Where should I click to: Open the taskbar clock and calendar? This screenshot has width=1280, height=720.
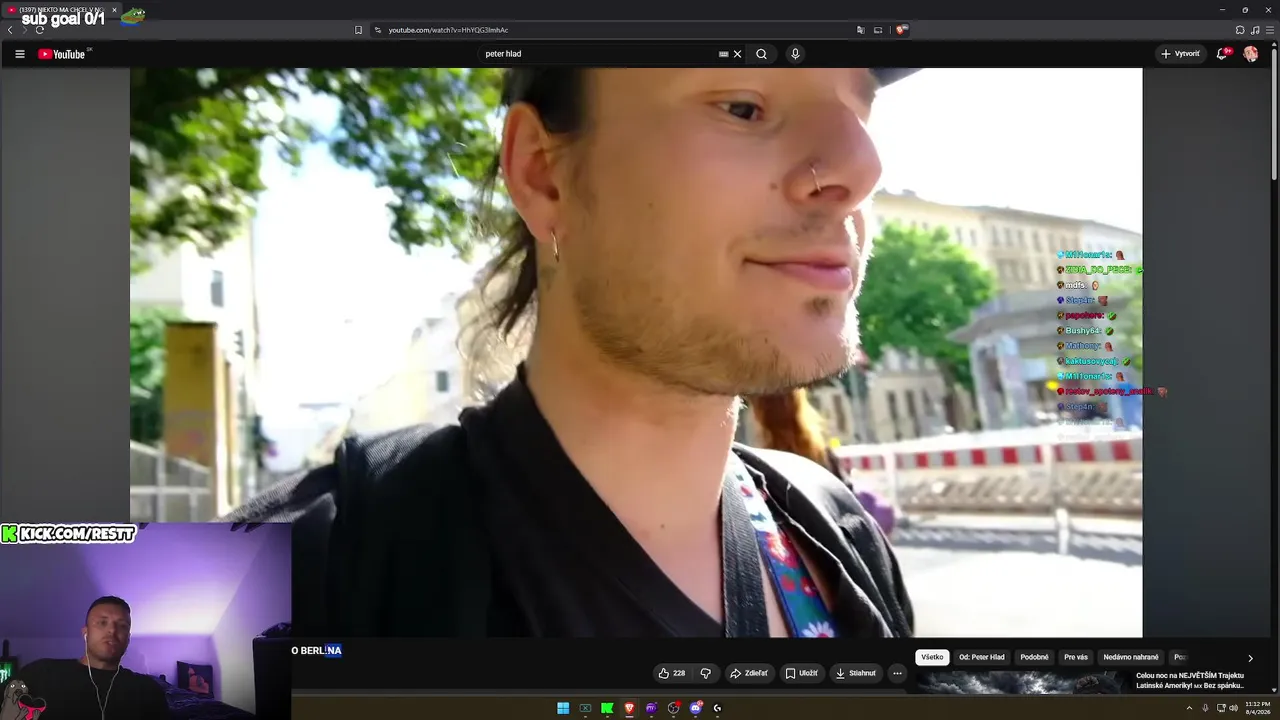click(1258, 708)
